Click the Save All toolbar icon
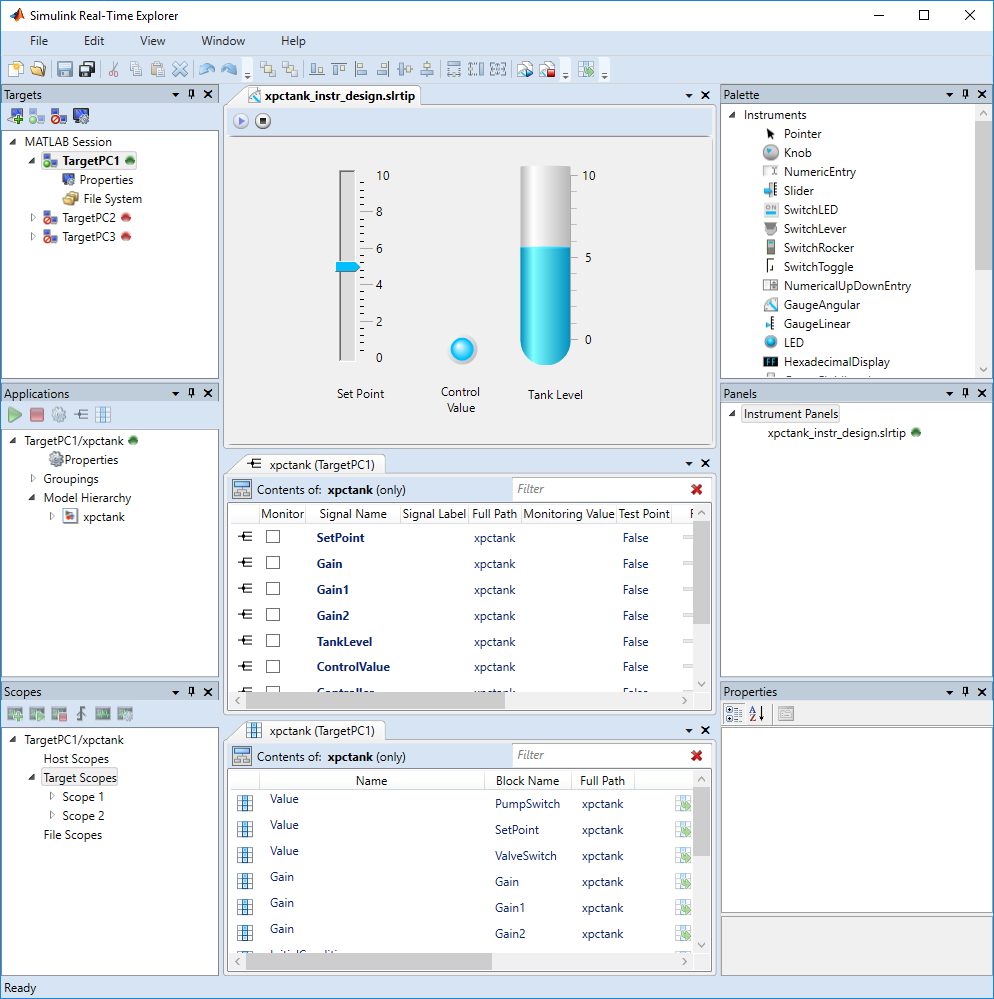Image resolution: width=994 pixels, height=999 pixels. 87,69
